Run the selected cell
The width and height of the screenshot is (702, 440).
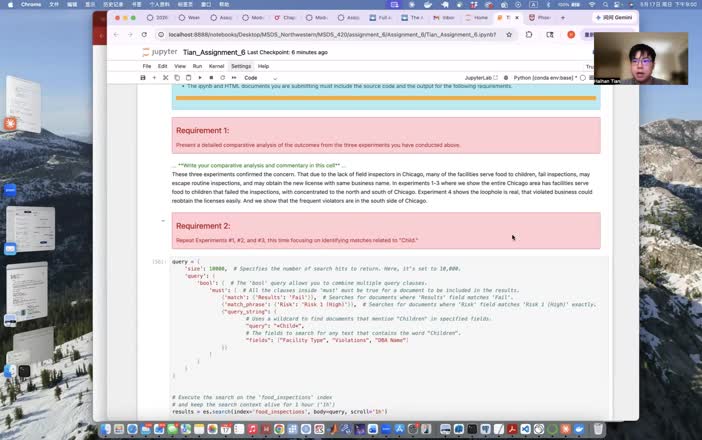200,78
